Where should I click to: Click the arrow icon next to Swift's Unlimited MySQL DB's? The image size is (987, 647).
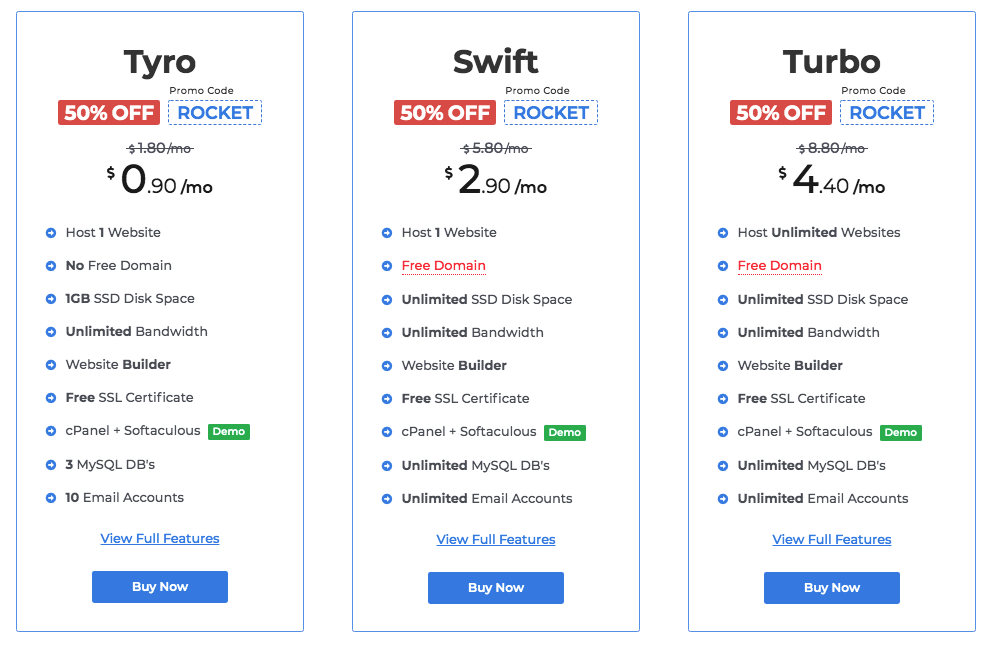tap(387, 466)
